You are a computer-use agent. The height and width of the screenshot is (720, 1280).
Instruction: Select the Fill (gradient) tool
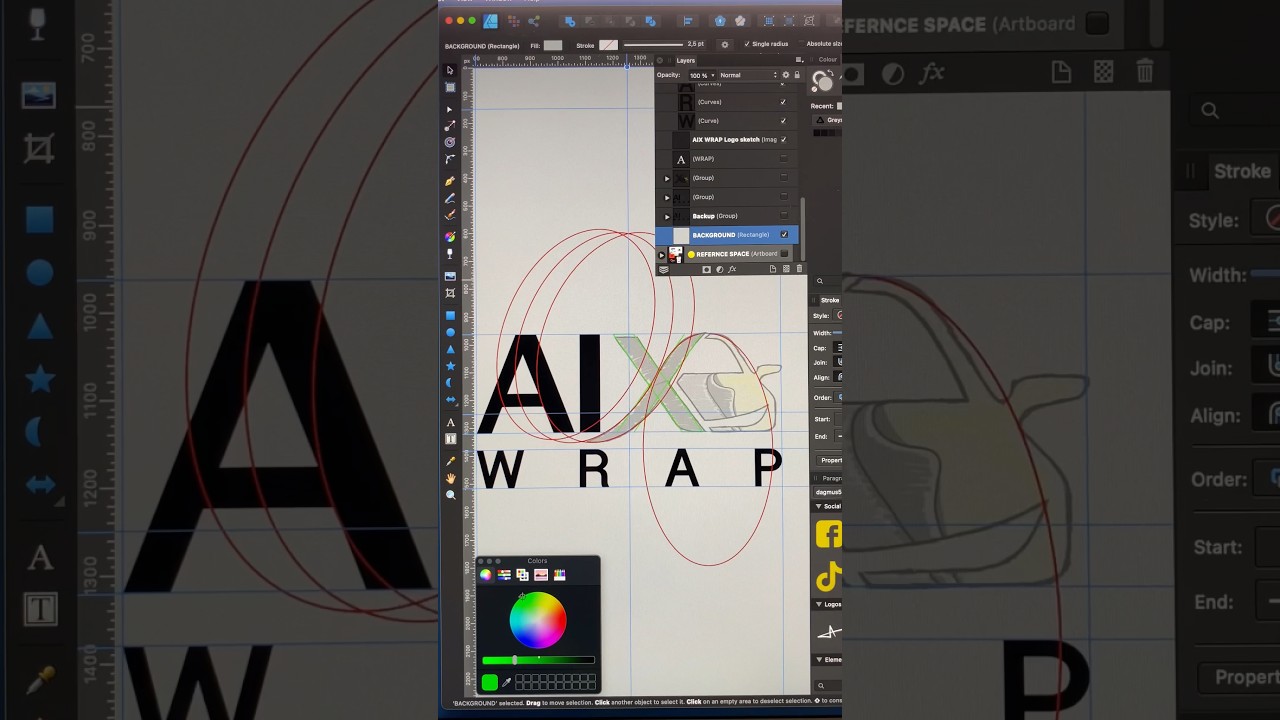pyautogui.click(x=450, y=237)
